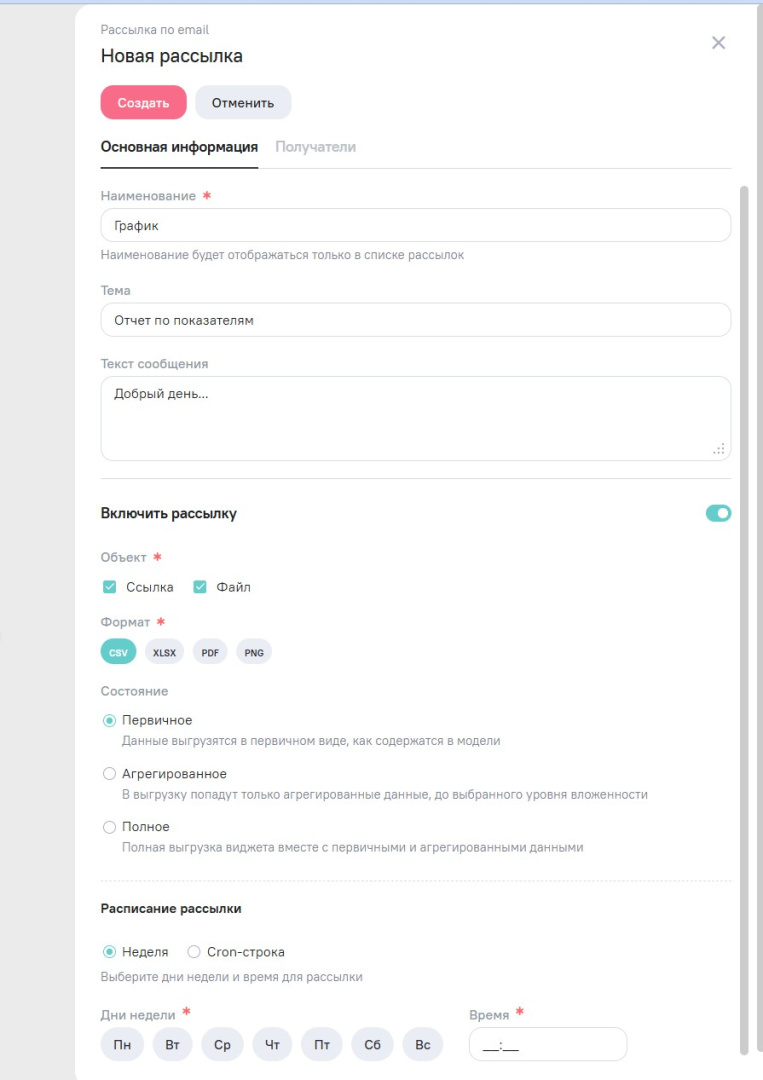The image size is (763, 1080).
Task: Switch to the Получатели tab
Action: [x=315, y=147]
